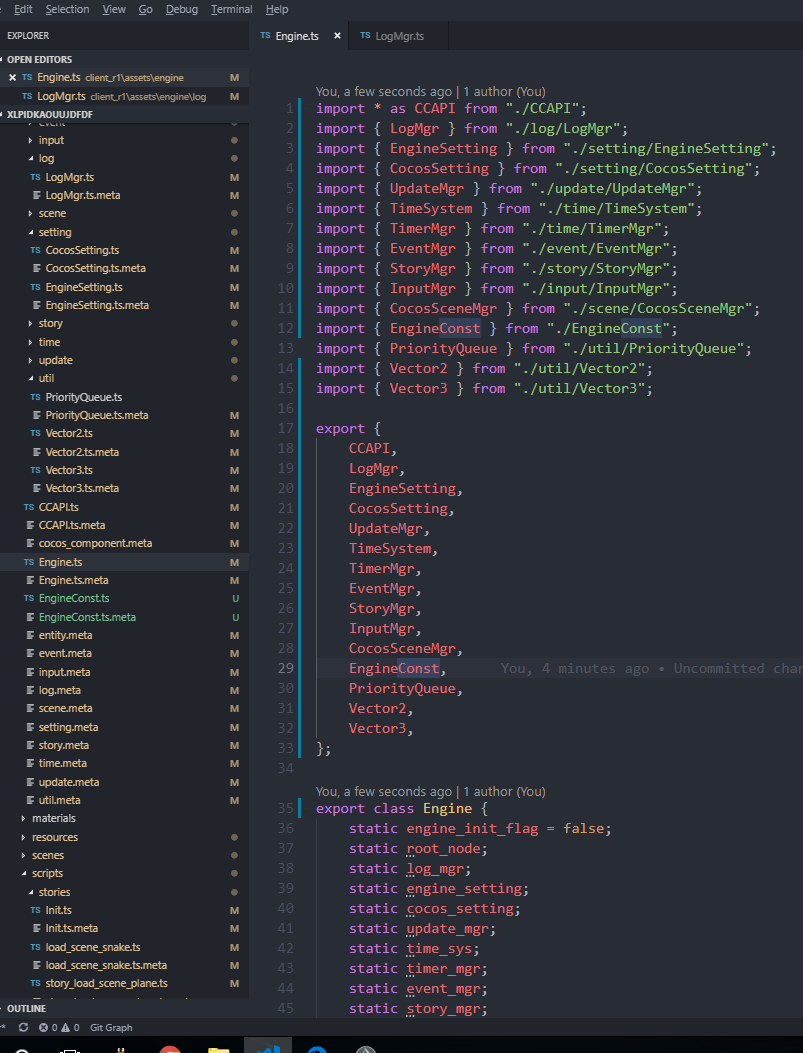Click the errors icon in the status bar
Screen dimensions: 803x1053
coord(44,1027)
